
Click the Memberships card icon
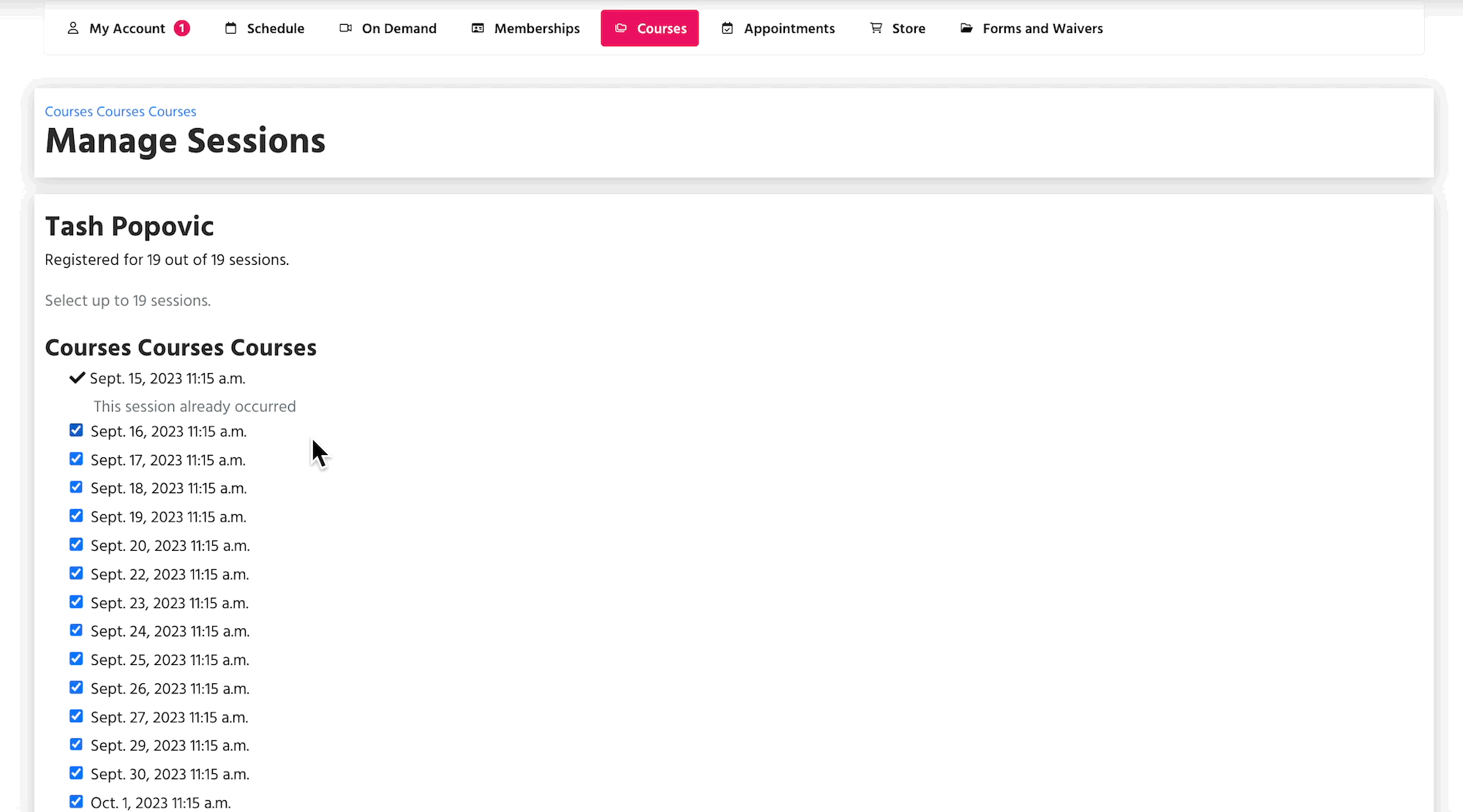(x=478, y=29)
